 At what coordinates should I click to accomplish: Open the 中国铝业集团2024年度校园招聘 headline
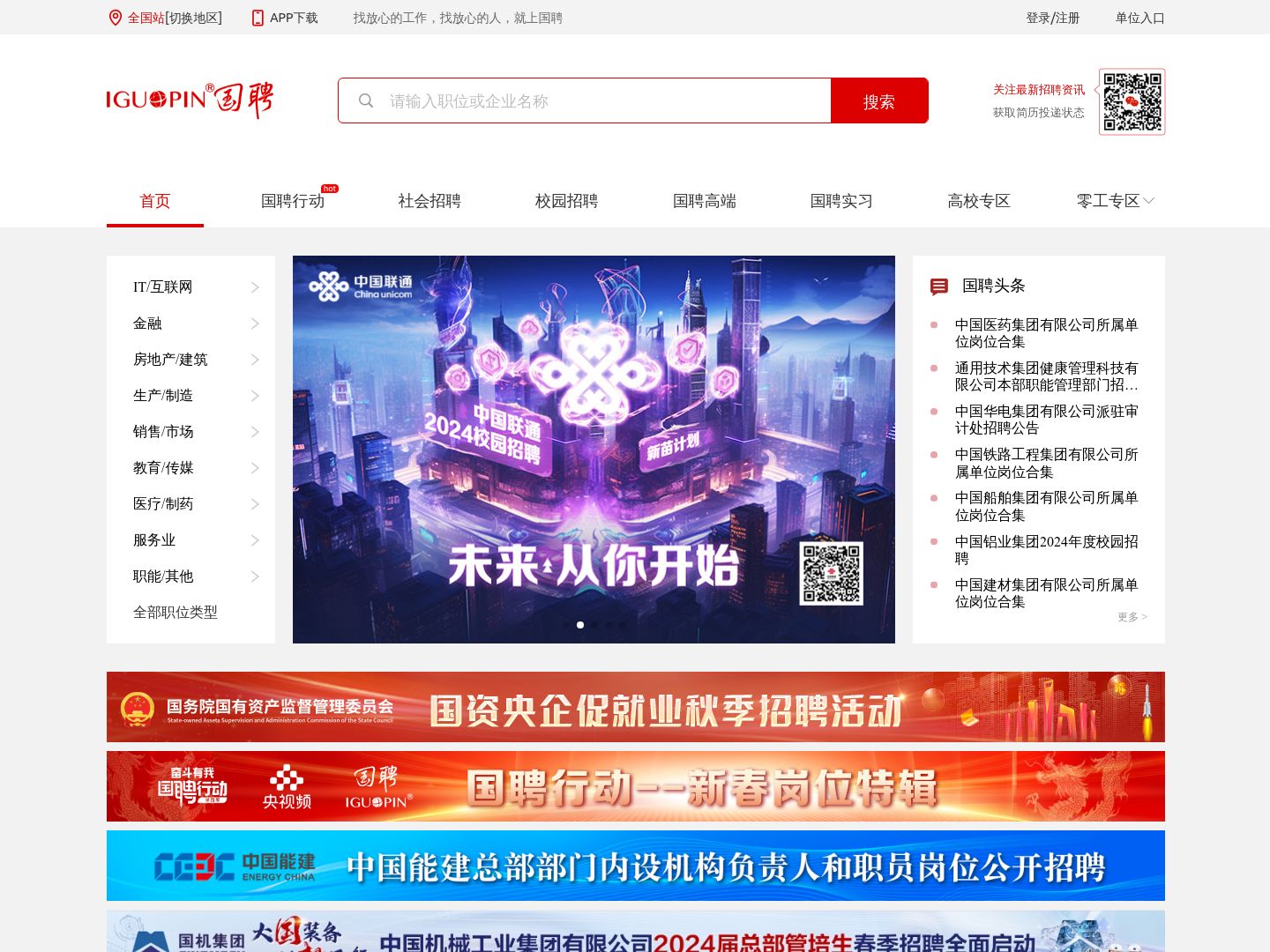(1047, 550)
